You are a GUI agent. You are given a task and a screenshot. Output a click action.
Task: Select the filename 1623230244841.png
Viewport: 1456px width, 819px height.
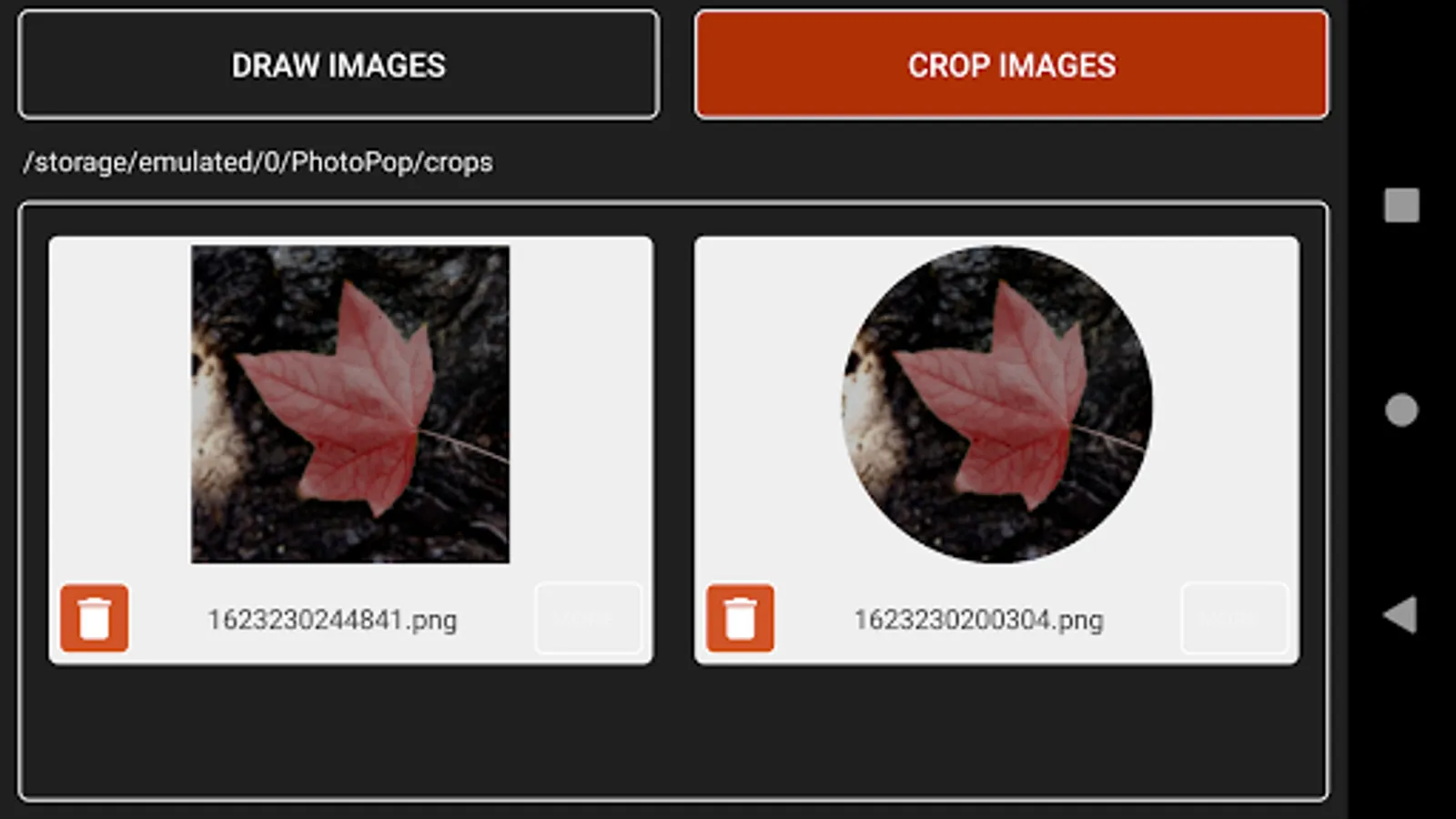click(x=332, y=620)
